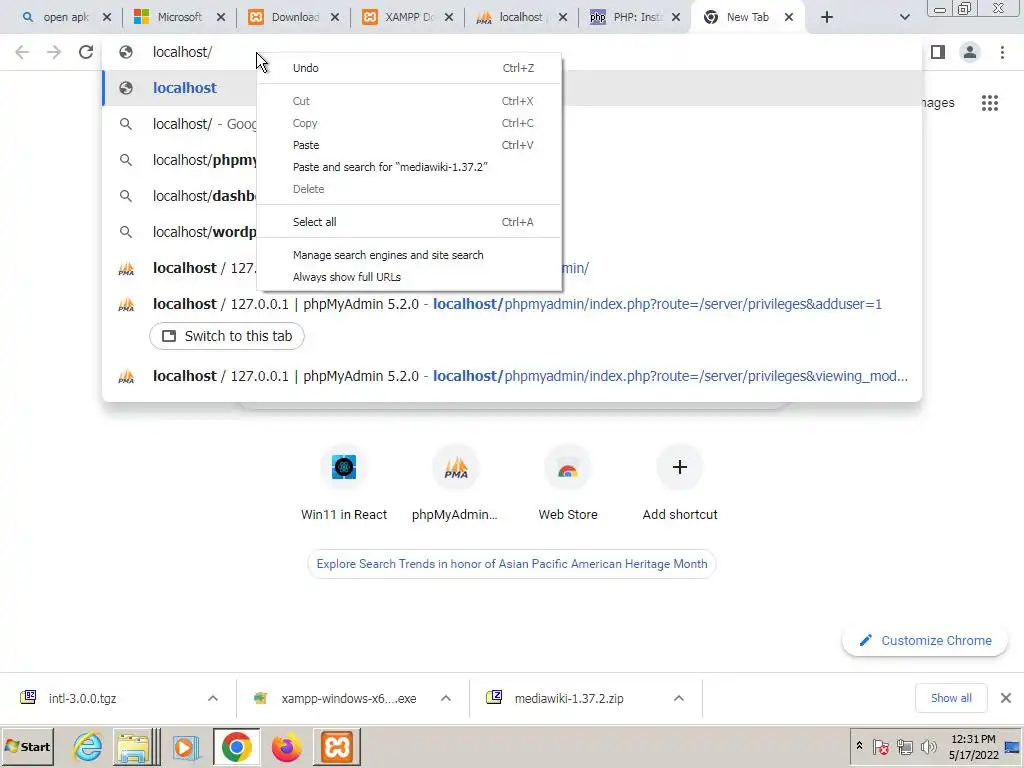Image resolution: width=1024 pixels, height=768 pixels.
Task: Close the 'open apk' tab
Action: click(107, 18)
